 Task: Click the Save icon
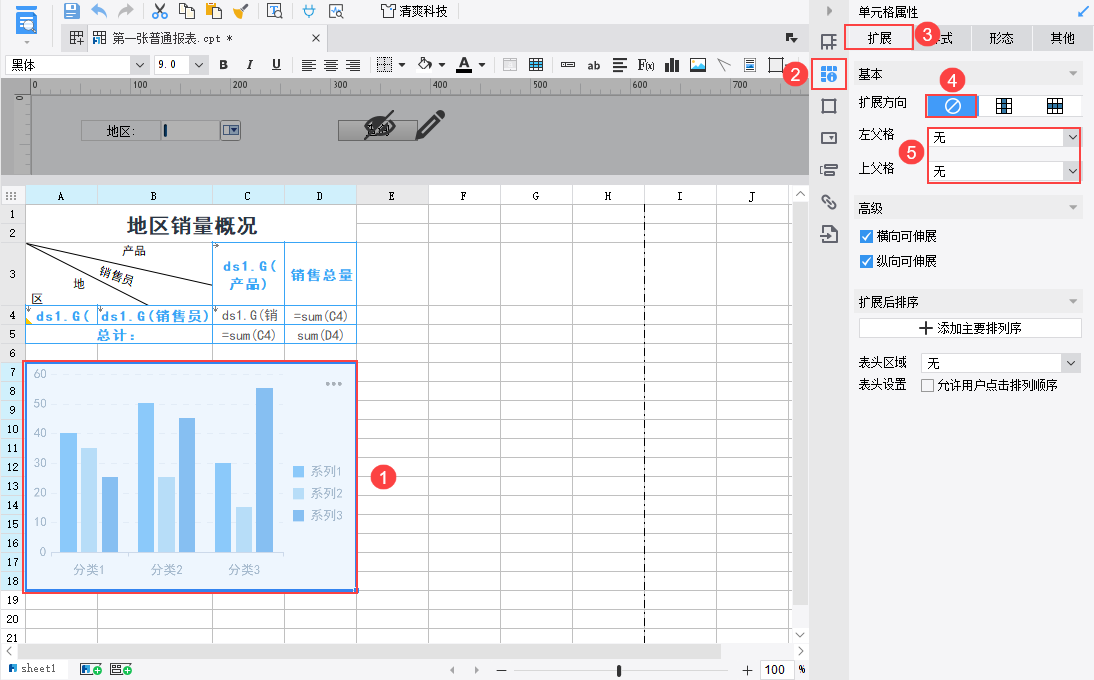(71, 10)
